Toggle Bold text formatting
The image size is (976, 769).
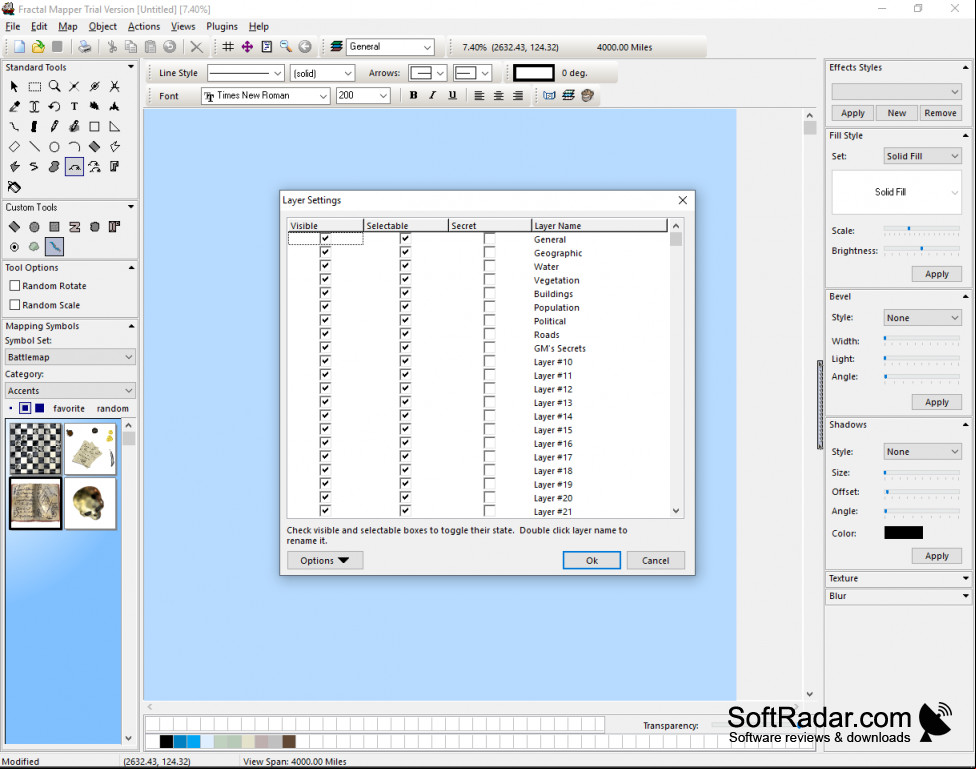413,95
